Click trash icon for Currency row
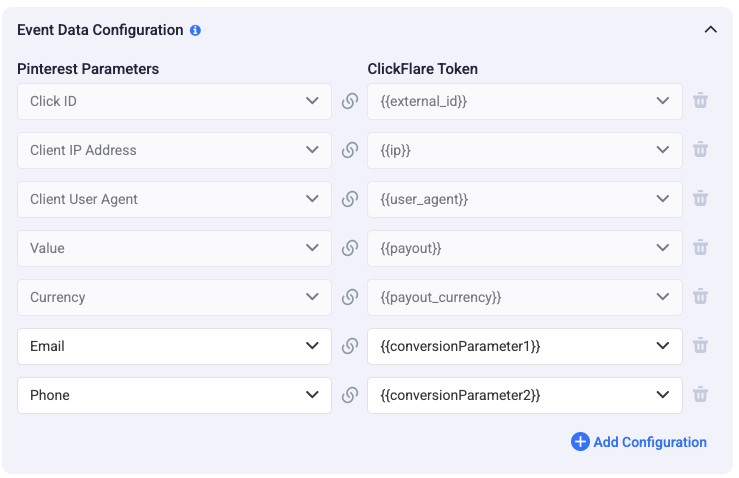This screenshot has height=478, width=739. click(x=701, y=297)
